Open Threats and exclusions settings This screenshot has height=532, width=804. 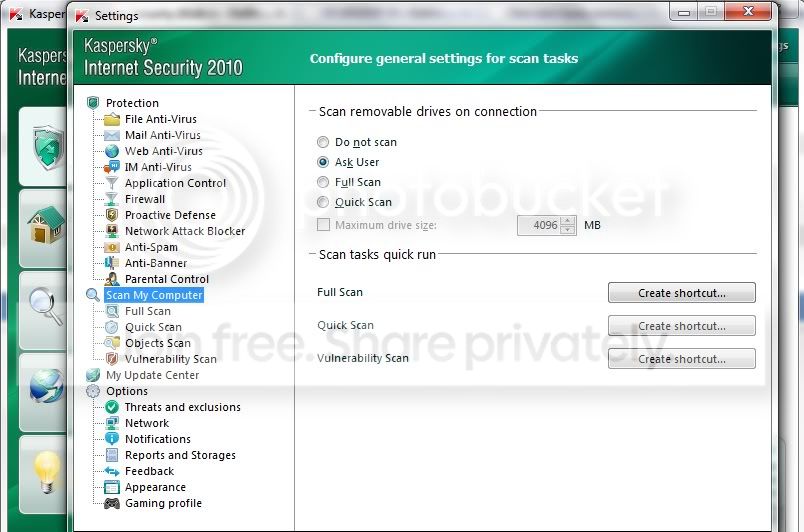point(183,407)
